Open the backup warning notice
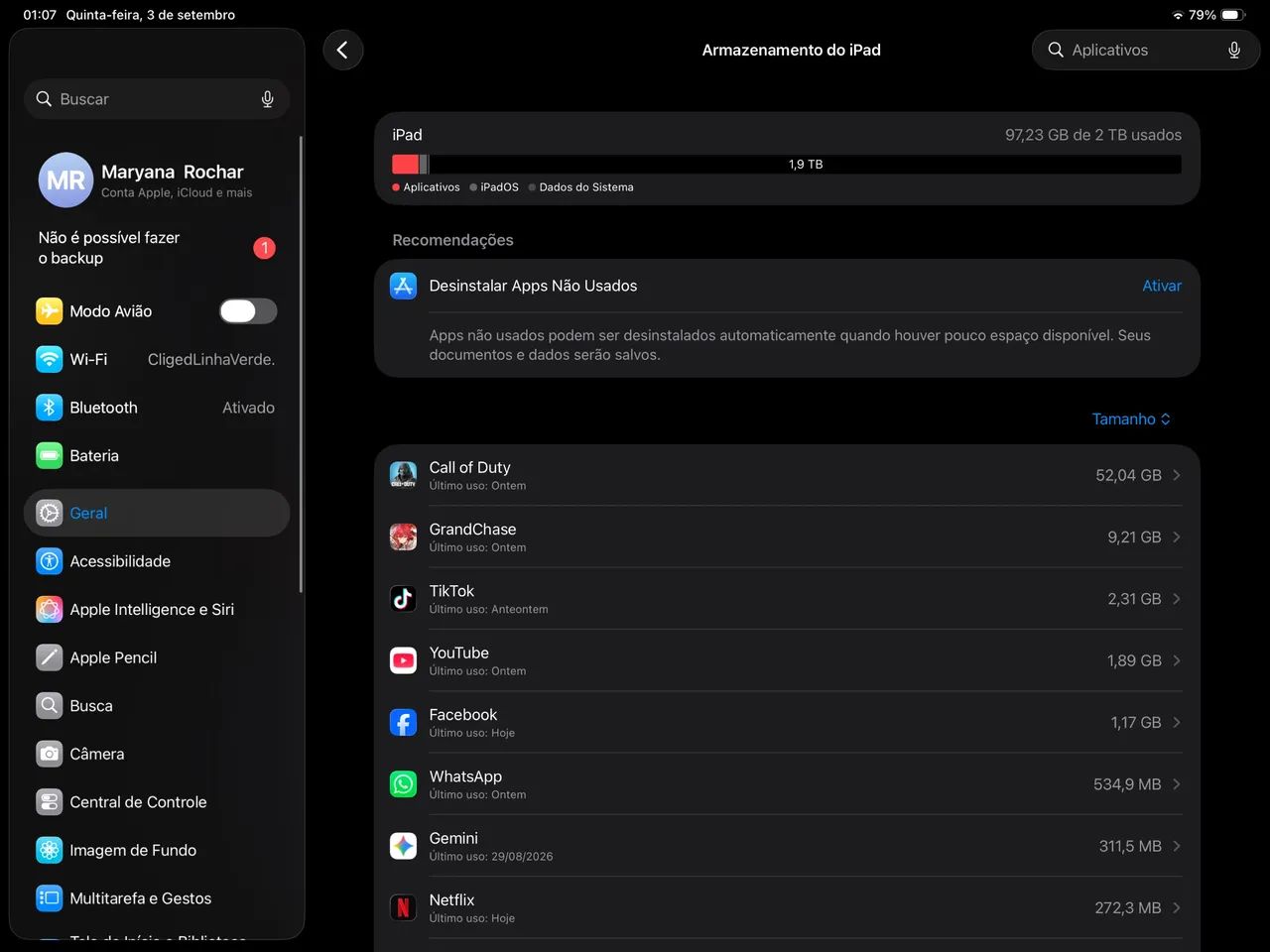Image resolution: width=1270 pixels, height=952 pixels. pos(157,248)
